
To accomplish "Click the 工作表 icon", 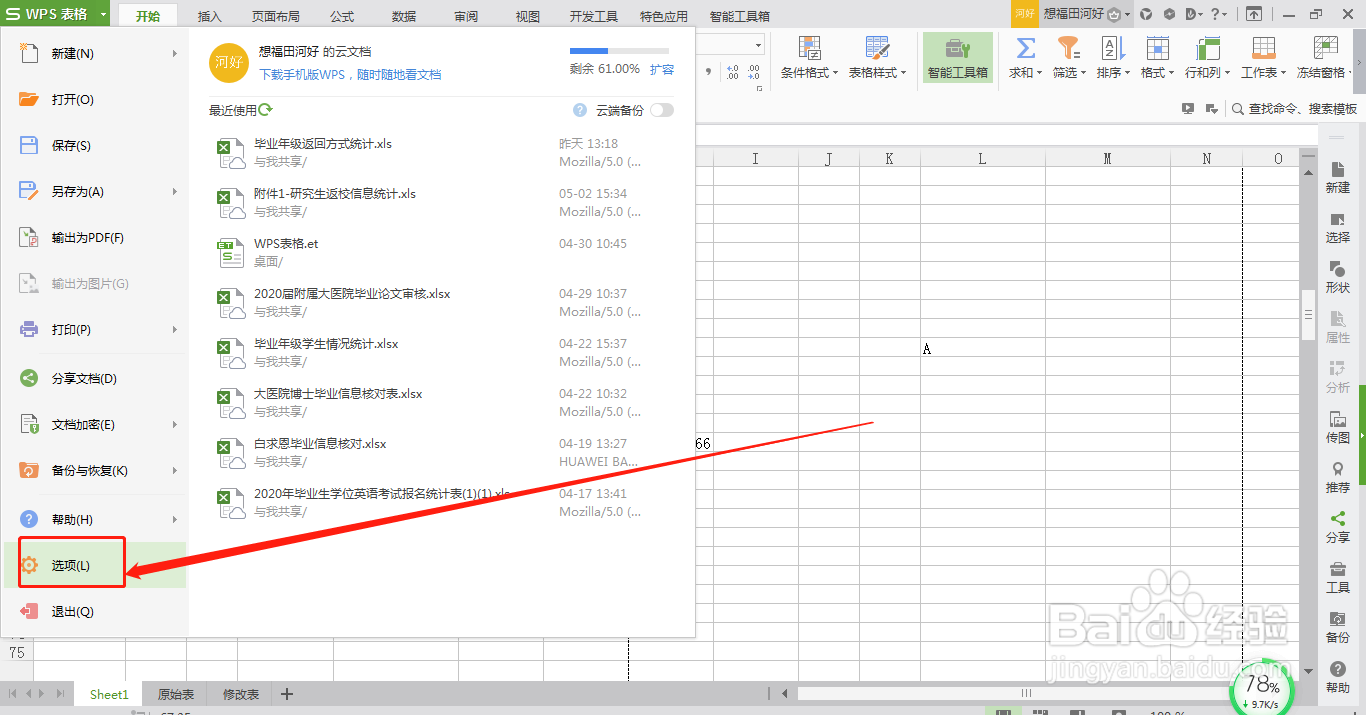I will 1263,48.
